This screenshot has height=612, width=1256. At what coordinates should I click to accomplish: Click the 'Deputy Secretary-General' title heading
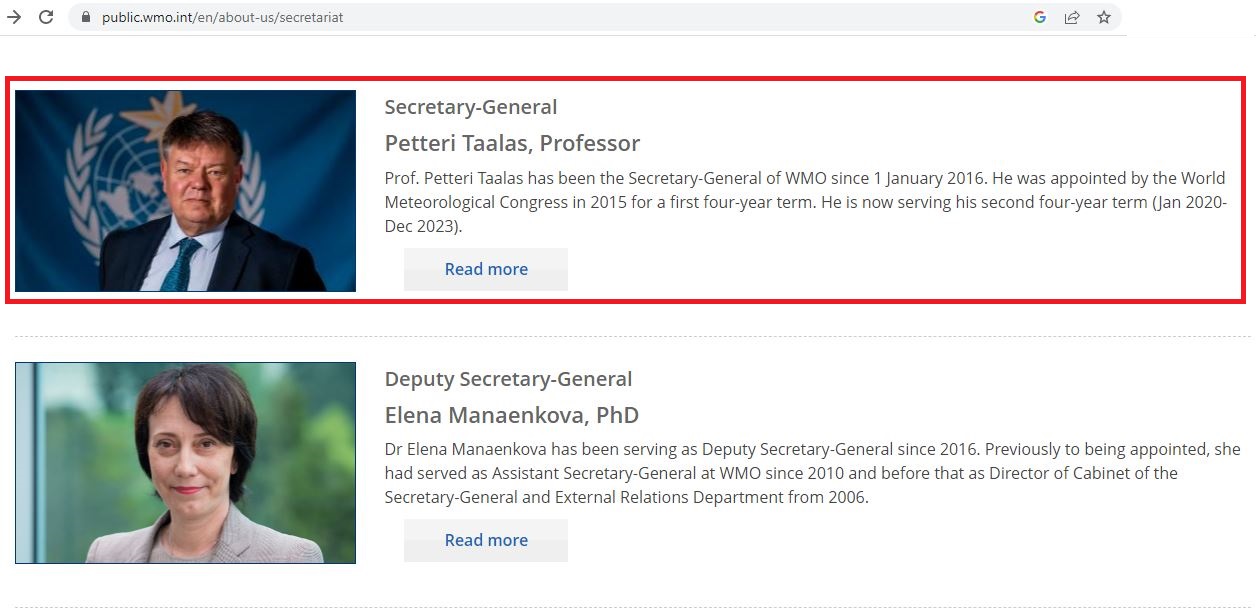point(508,379)
